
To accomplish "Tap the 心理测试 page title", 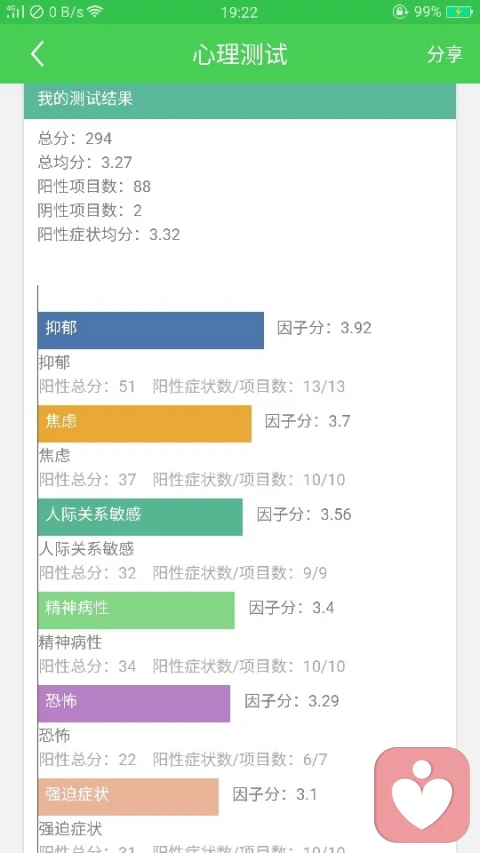I will coord(240,54).
